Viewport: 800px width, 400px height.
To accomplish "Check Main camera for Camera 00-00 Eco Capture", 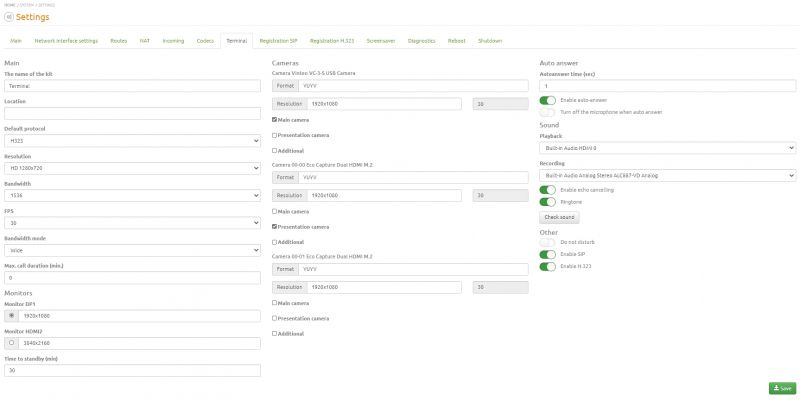I will pos(274,211).
